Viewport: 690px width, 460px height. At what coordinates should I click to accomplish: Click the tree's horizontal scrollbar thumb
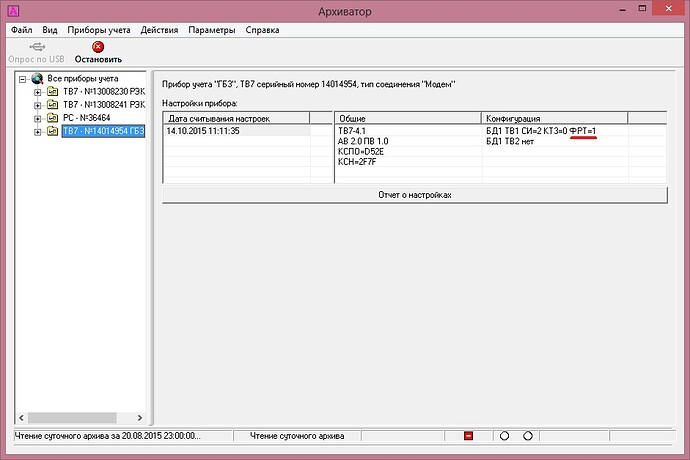pos(72,417)
